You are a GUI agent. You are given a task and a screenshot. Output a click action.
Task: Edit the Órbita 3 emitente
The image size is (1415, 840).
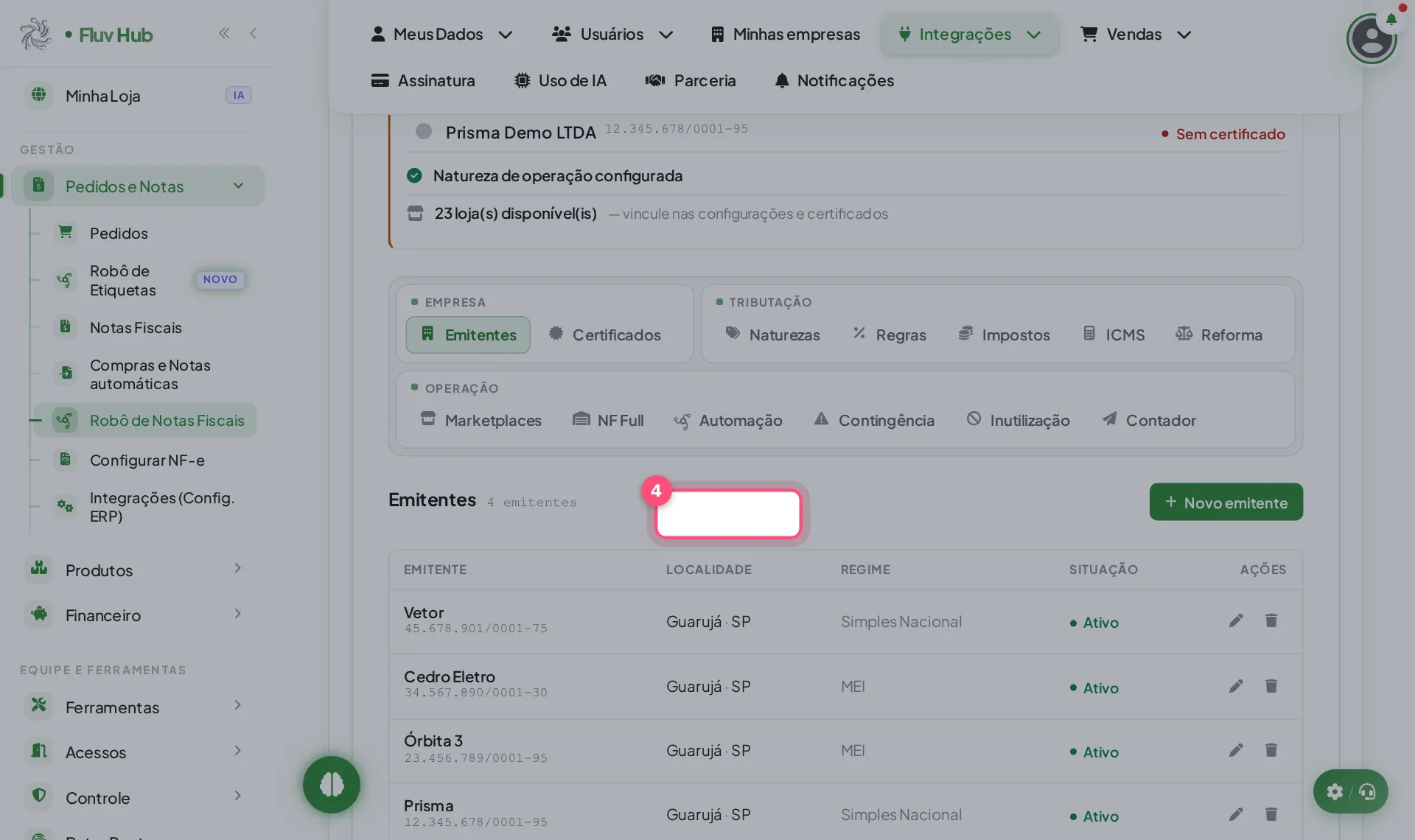coord(1236,750)
